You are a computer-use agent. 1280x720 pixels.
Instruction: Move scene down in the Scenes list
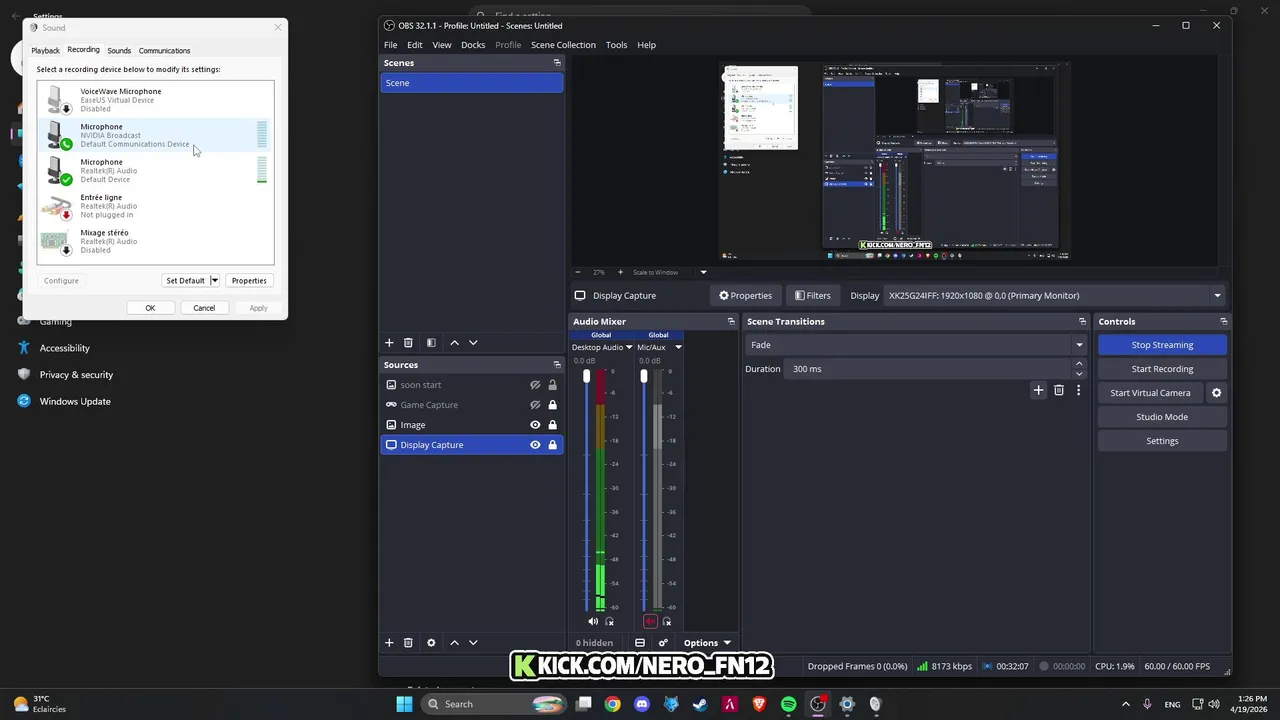click(473, 343)
